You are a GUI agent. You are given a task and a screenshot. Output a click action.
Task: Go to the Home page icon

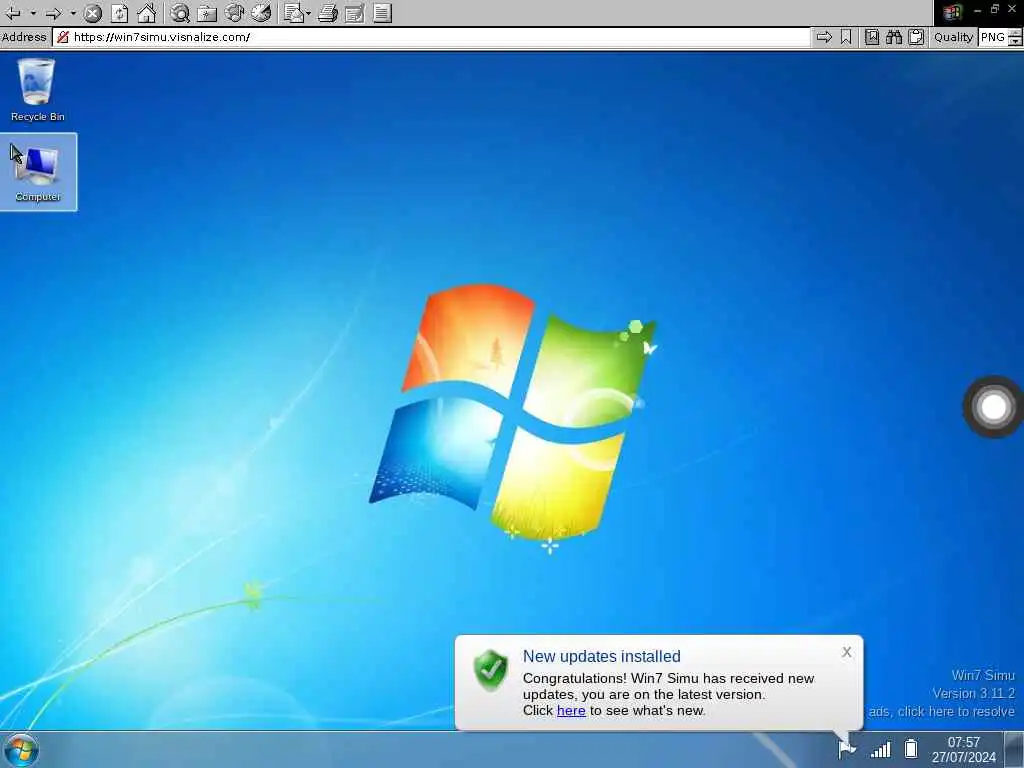pos(147,13)
